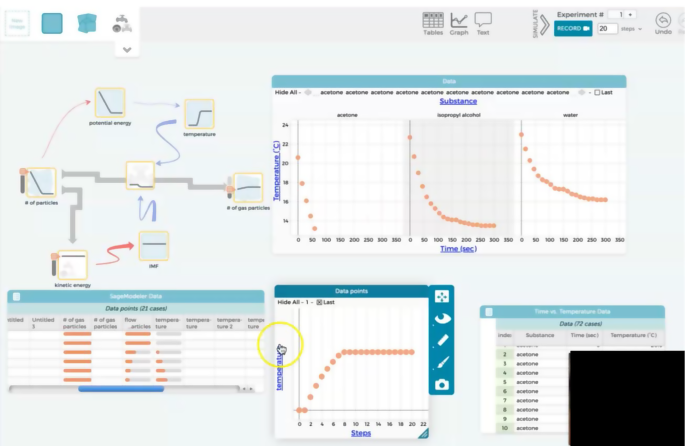Open the Time (sec) axis menu
685x446 pixels.
pyautogui.click(x=458, y=249)
